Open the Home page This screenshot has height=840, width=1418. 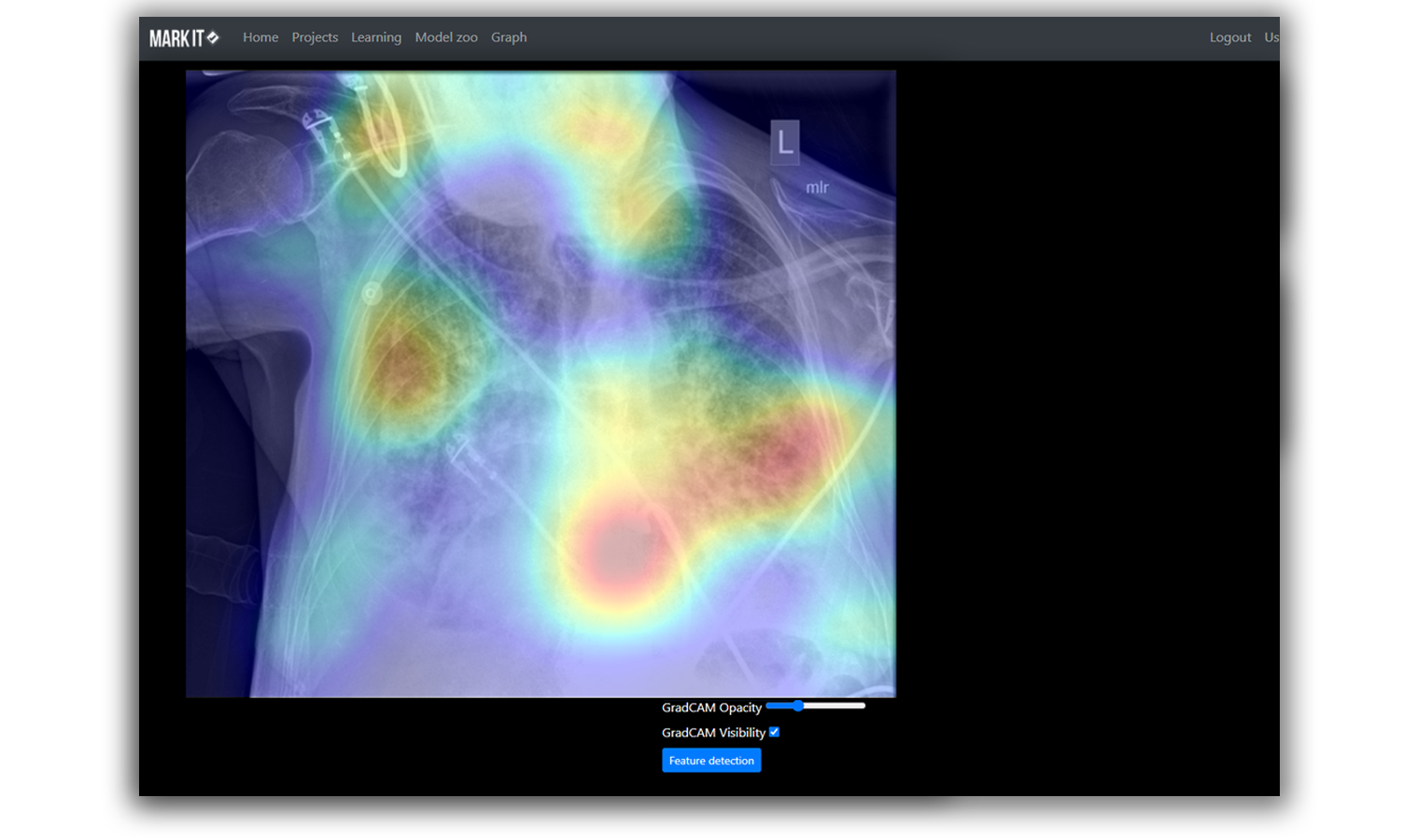click(260, 37)
